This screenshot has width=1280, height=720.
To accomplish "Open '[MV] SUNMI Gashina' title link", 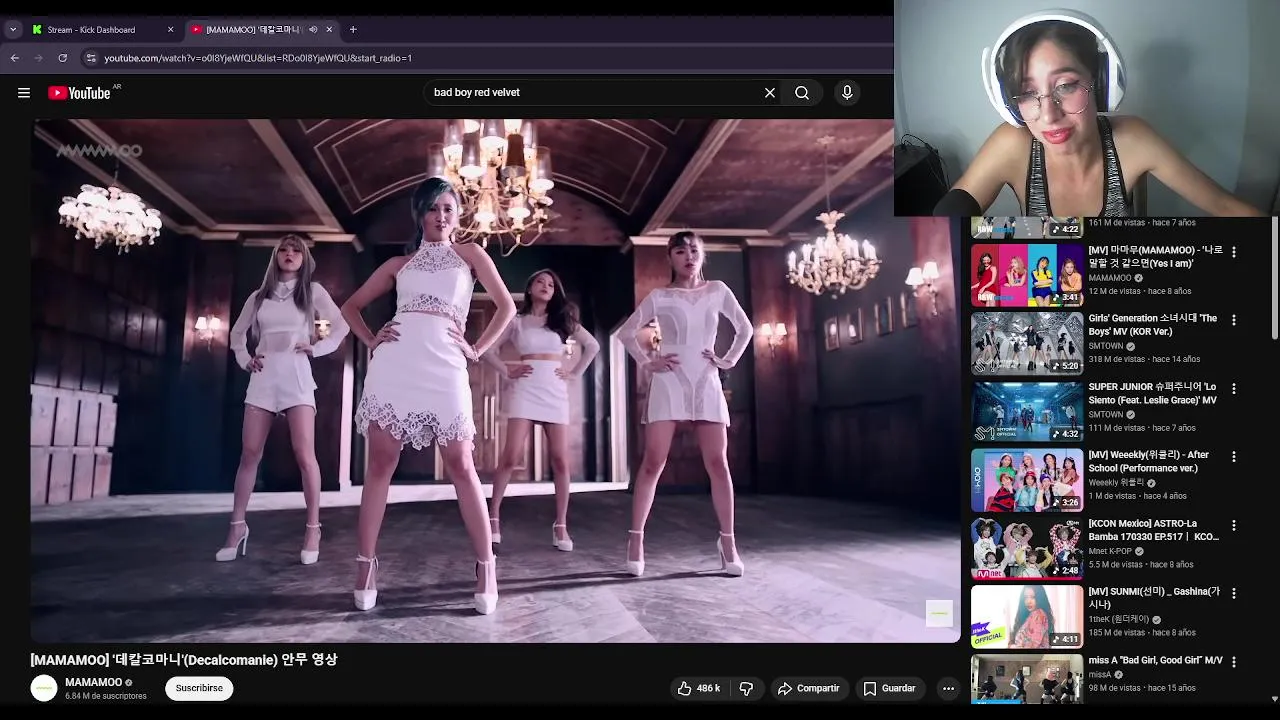I will coord(1153,598).
